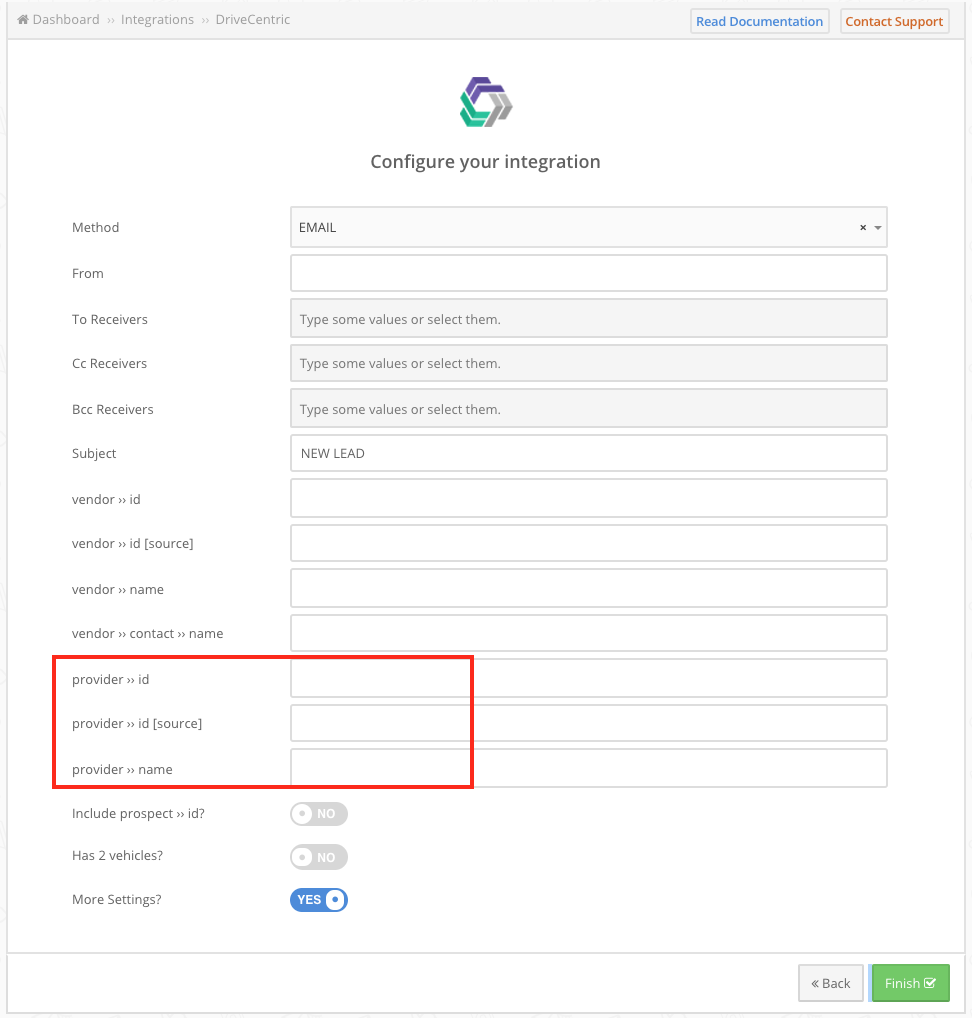Screen dimensions: 972x1018
Task: Enable the Has 2 vehicles switch
Action: pos(319,857)
